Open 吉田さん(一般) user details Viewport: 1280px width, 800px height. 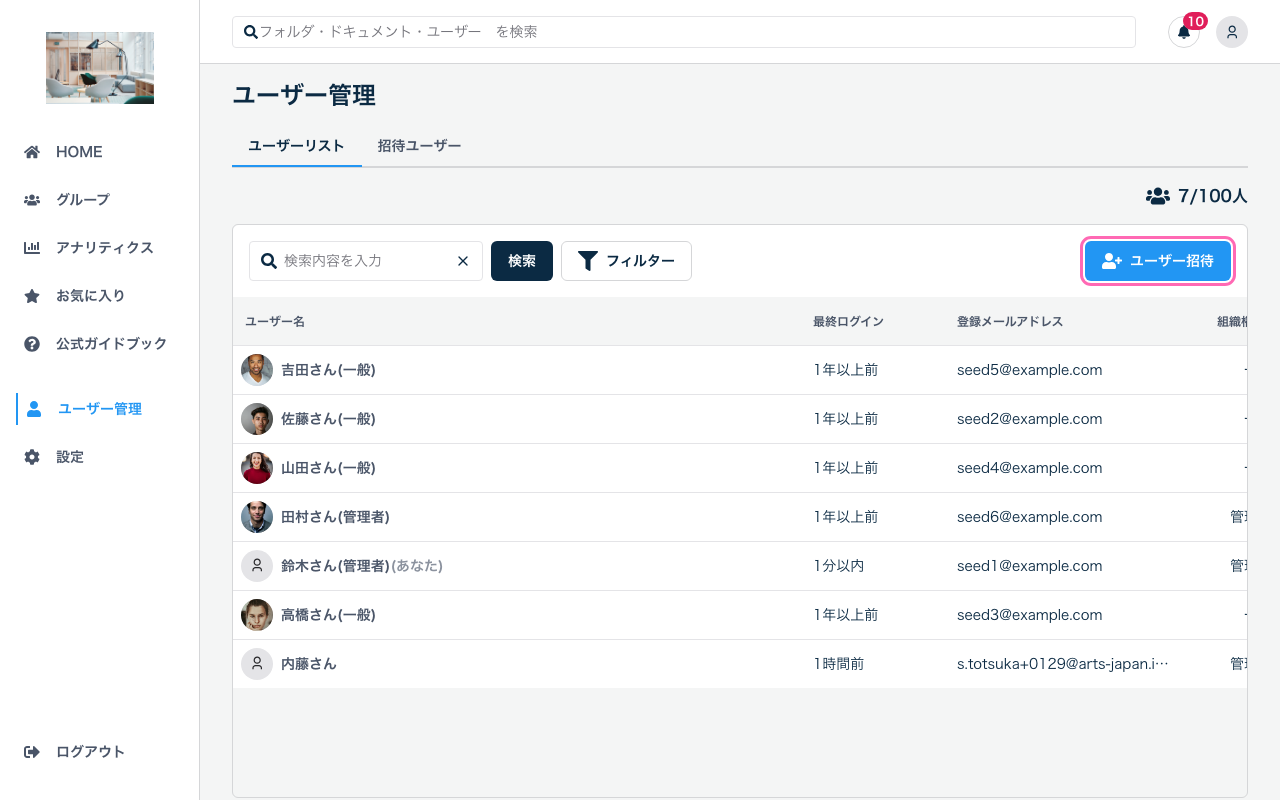tap(326, 369)
